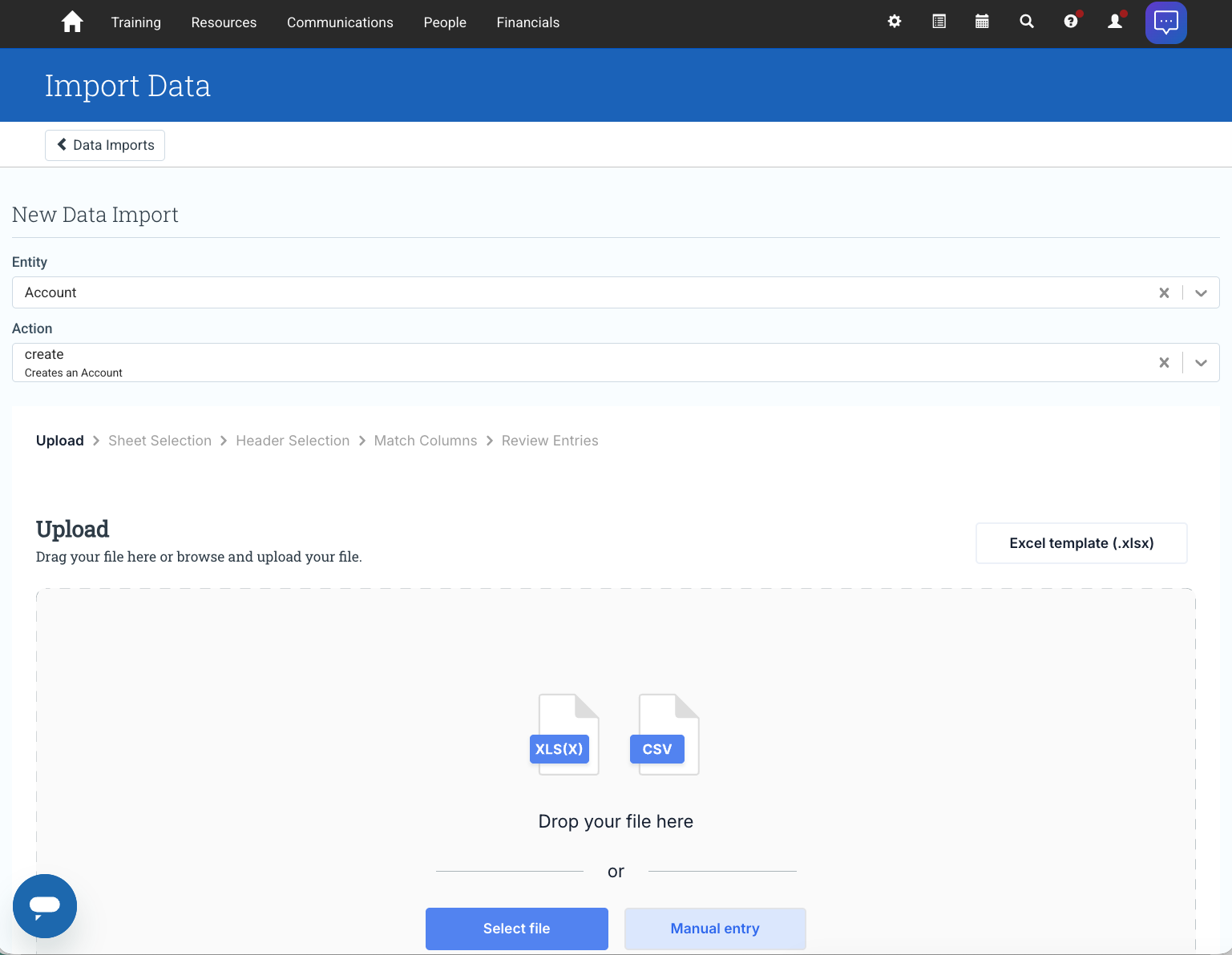Open the Financials menu

[x=528, y=22]
